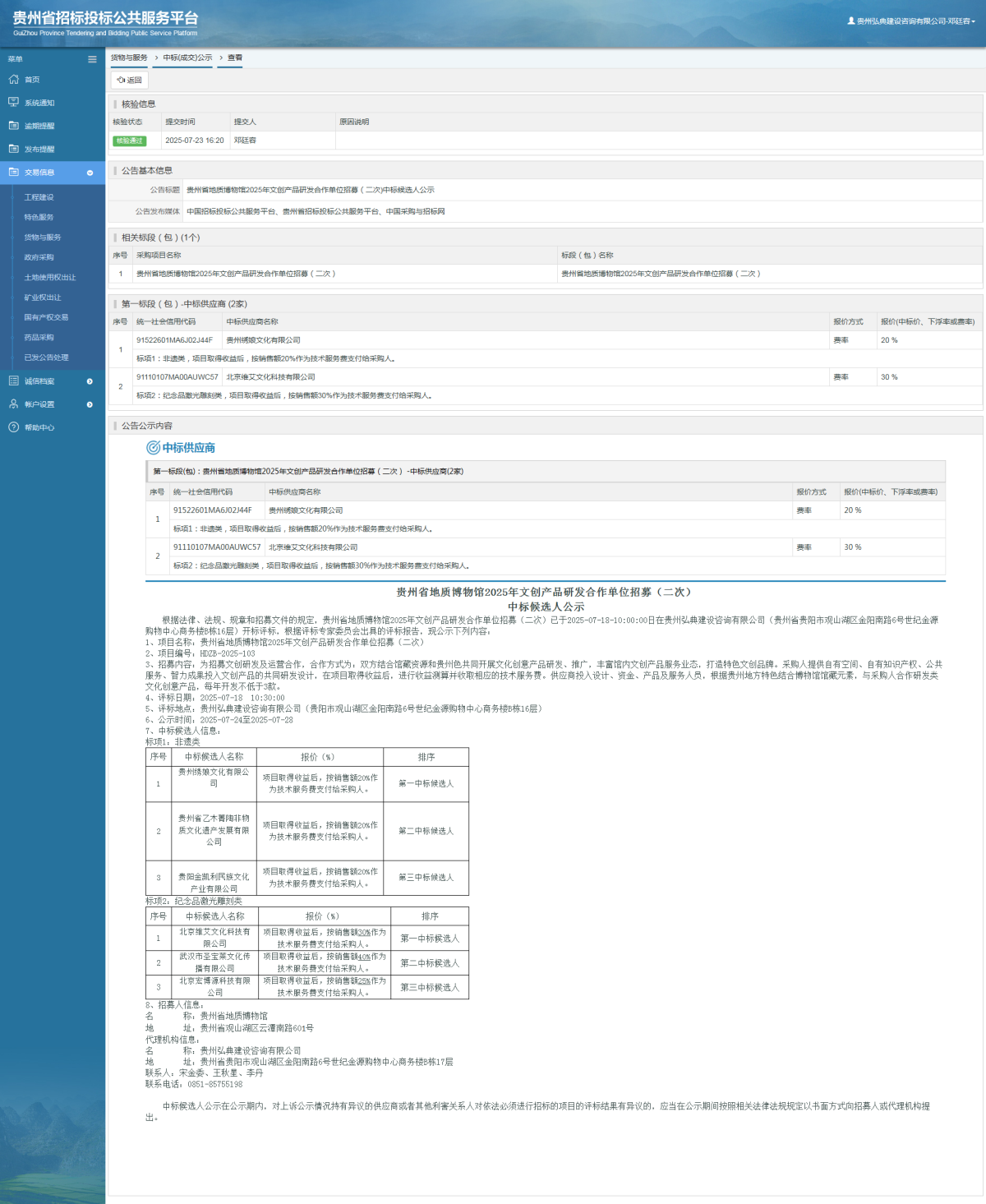This screenshot has width=986, height=1204.
Task: Click the 中标供应商 target icon
Action: coord(153,448)
